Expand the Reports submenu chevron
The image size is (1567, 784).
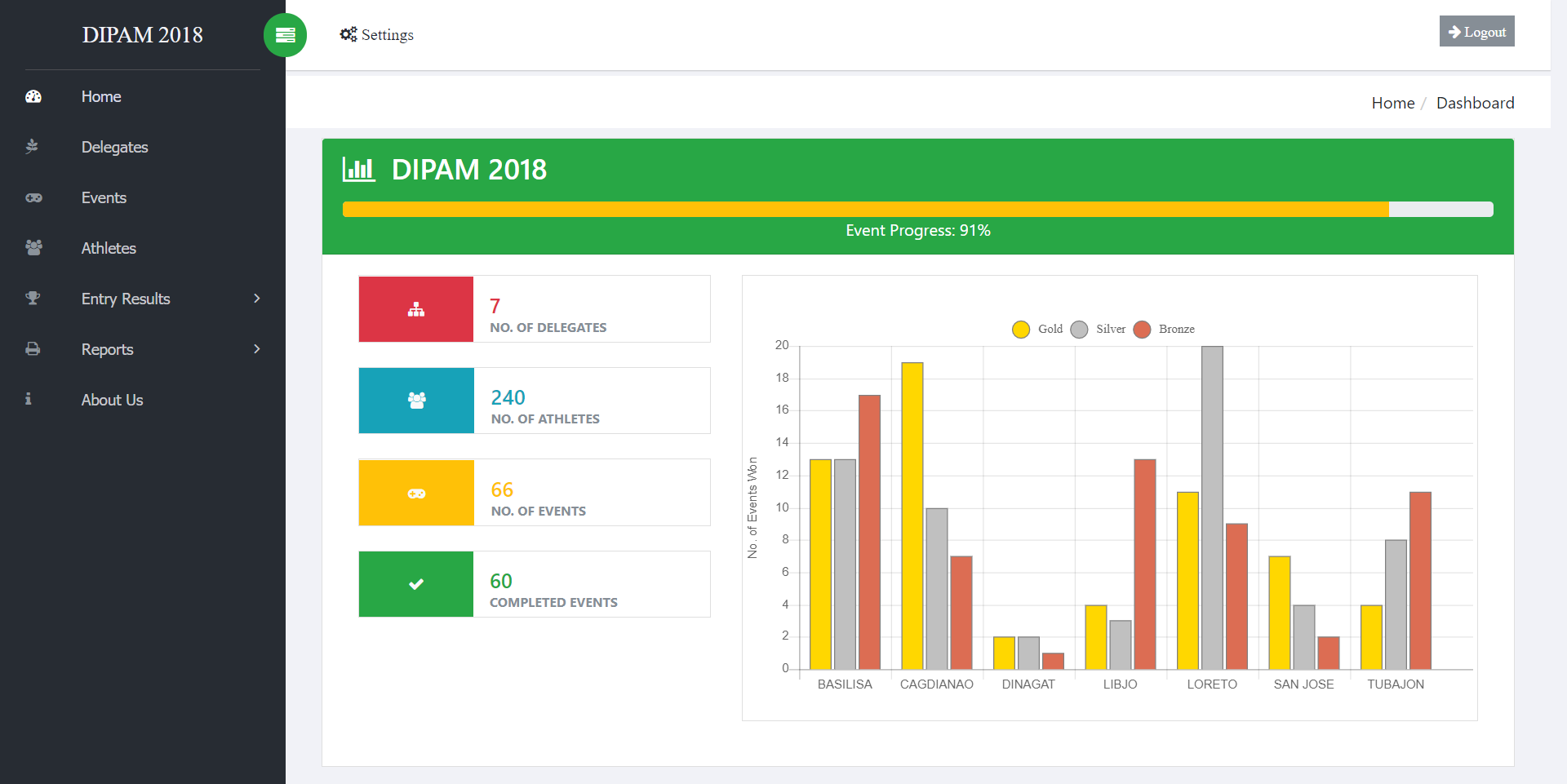[x=257, y=349]
